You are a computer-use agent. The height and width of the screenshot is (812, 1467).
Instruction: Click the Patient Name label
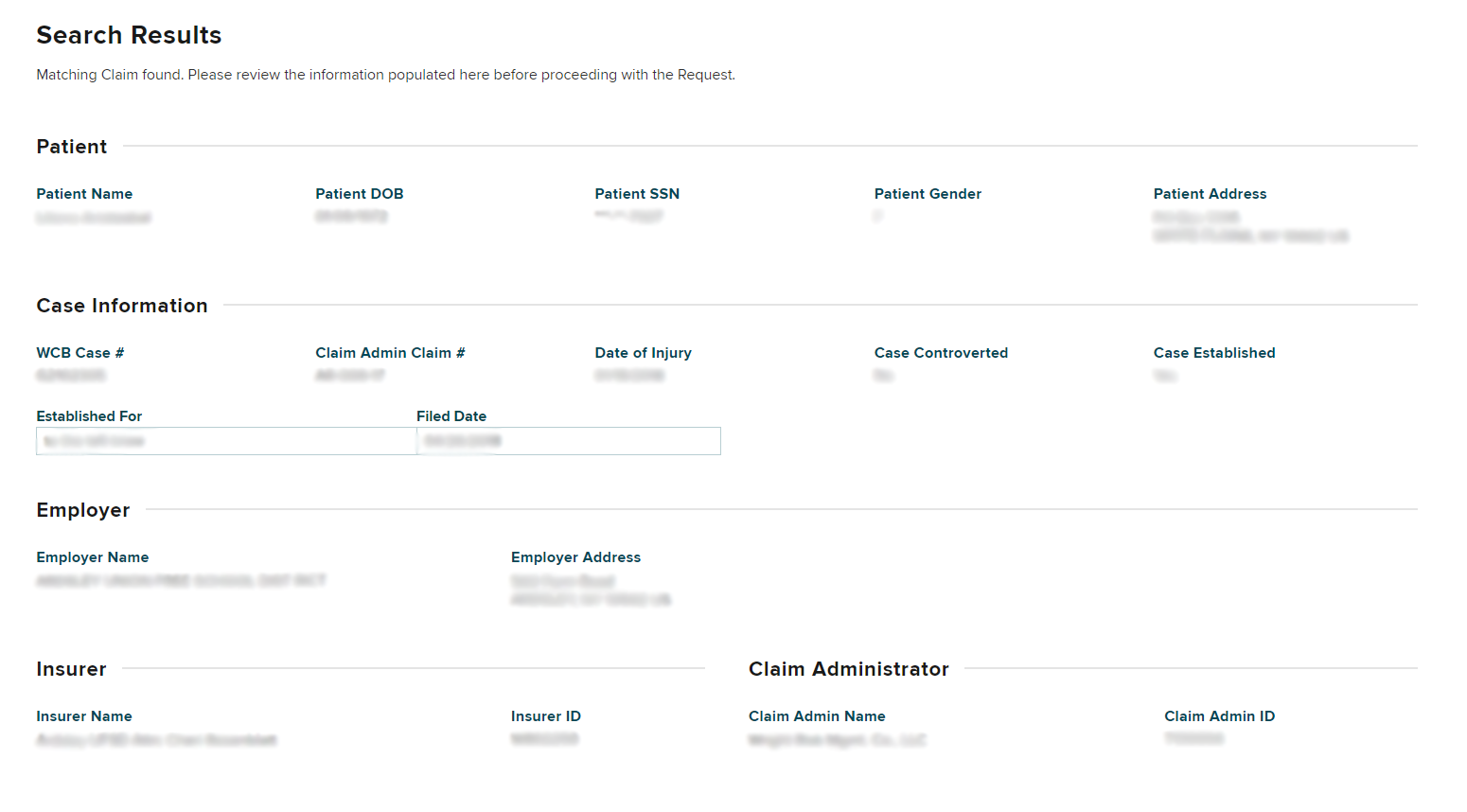[84, 194]
